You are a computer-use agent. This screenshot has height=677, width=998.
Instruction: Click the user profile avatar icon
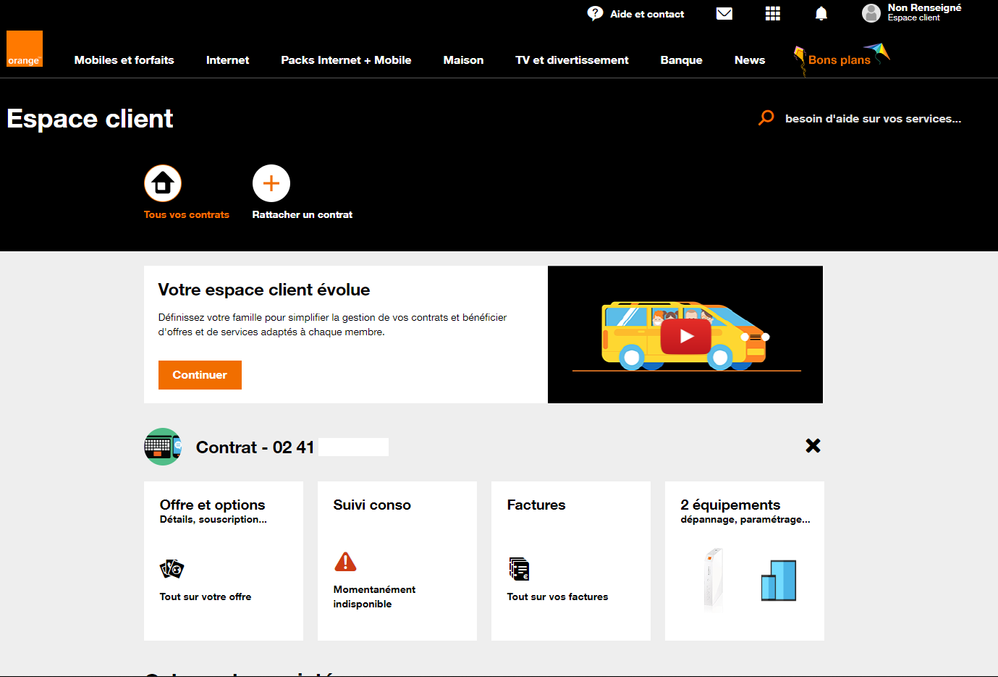click(x=871, y=13)
